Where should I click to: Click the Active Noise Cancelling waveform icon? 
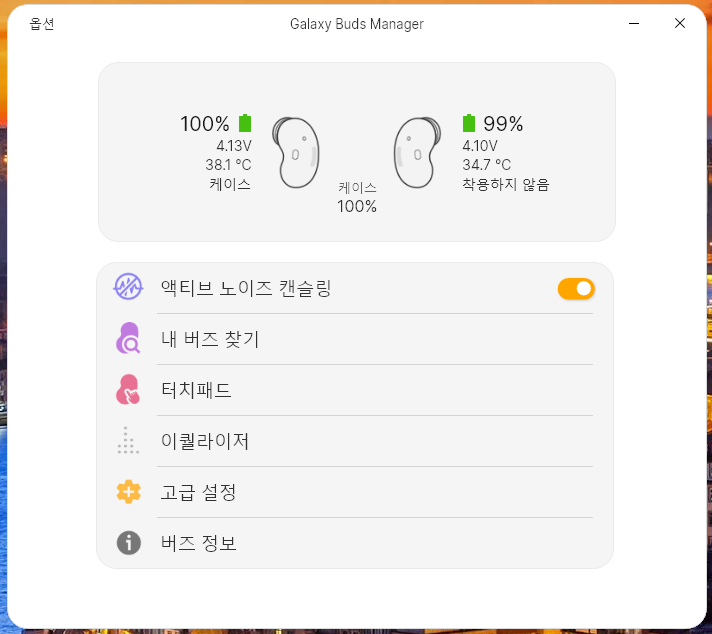[128, 288]
